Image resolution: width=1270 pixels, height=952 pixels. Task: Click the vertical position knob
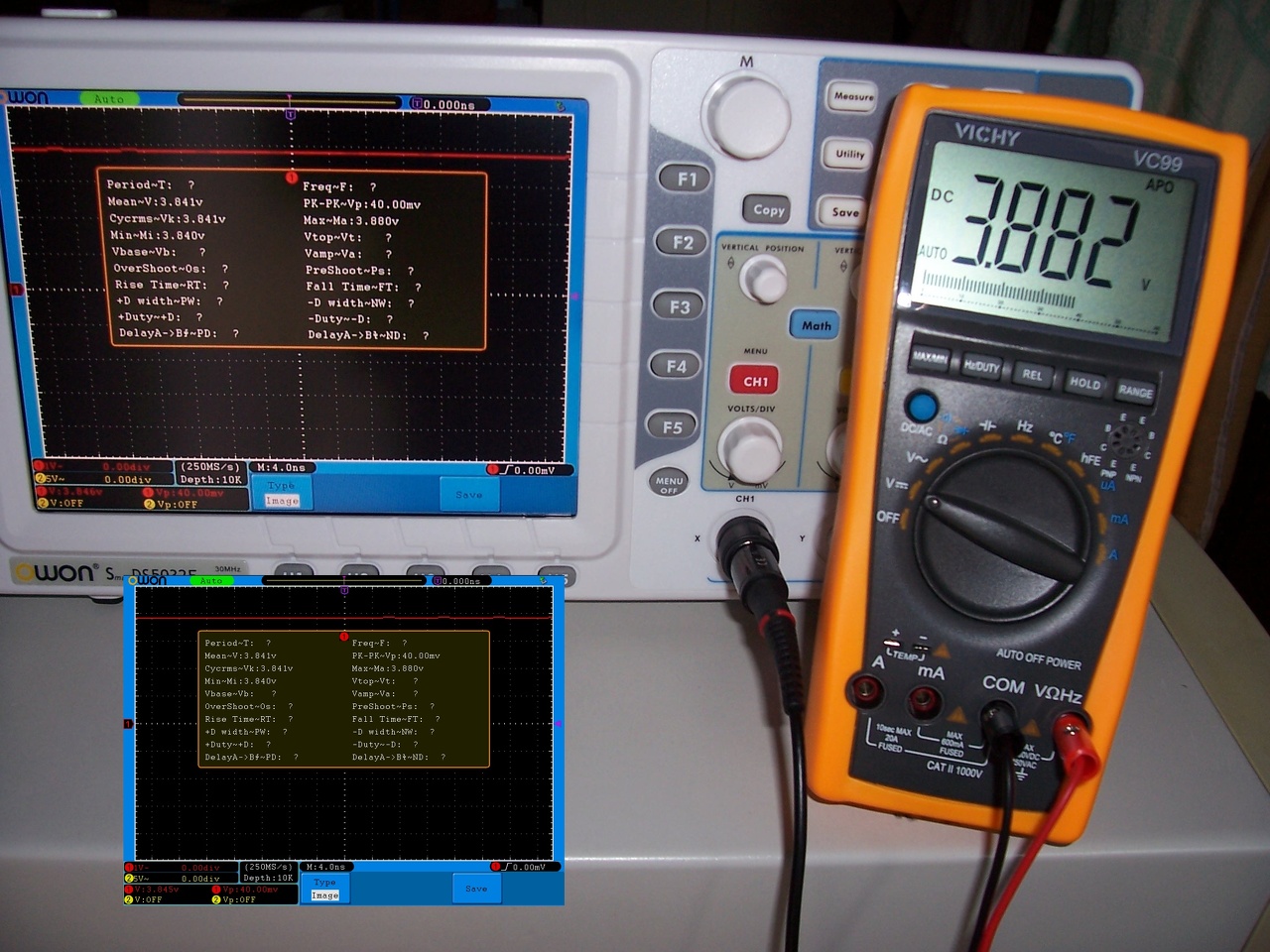coord(764,280)
